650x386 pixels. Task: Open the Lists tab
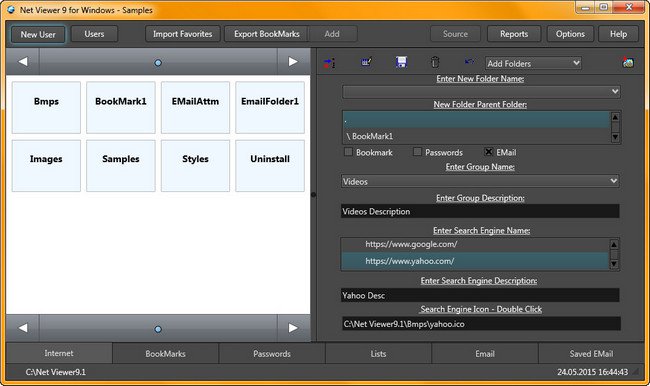(378, 353)
